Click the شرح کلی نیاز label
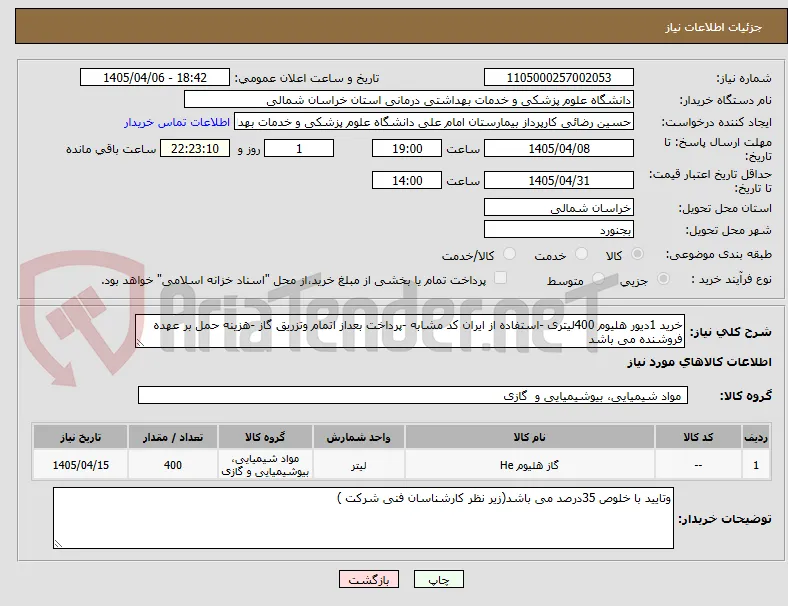Screen dimensions: 788x606 (x=731, y=332)
